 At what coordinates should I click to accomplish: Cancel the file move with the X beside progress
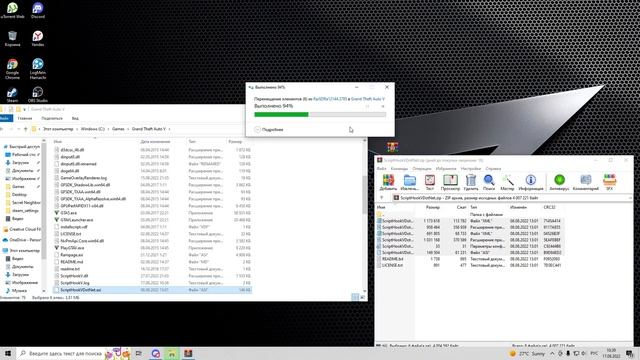(382, 107)
